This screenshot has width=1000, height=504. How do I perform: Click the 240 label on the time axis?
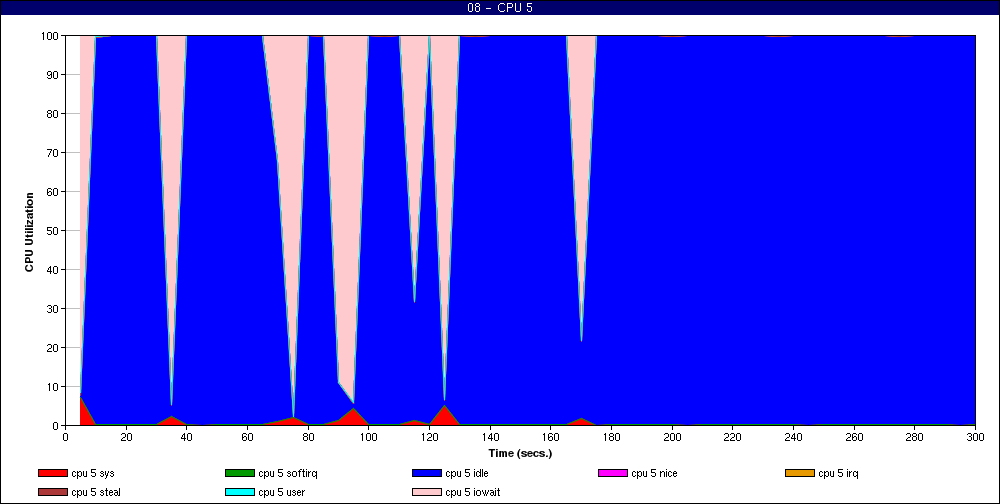tap(793, 437)
